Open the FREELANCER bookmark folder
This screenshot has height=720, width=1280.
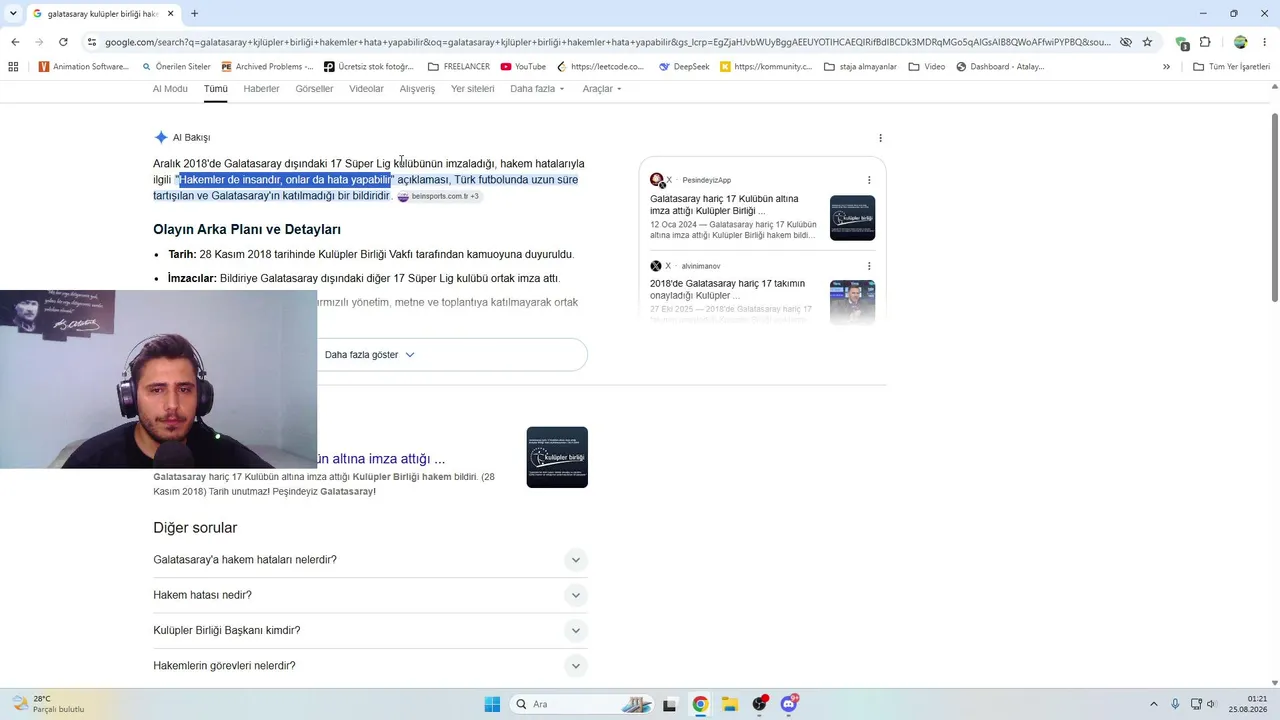[459, 67]
